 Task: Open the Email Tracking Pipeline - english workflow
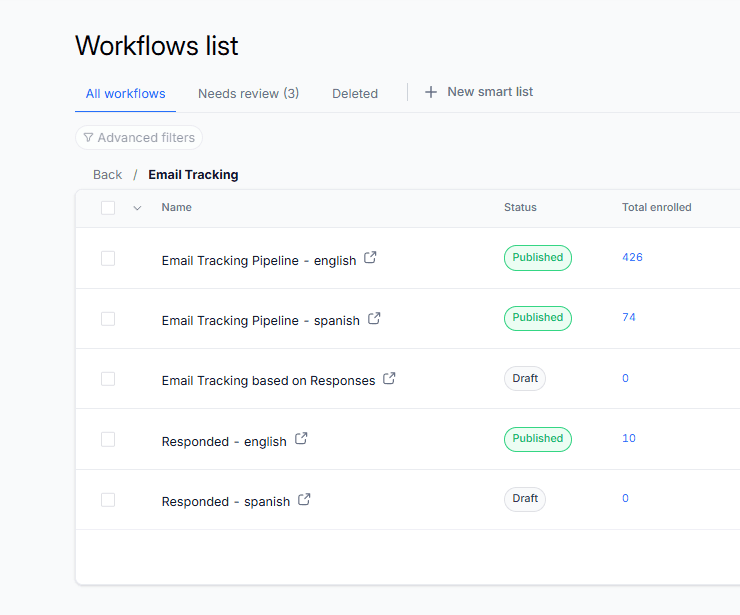(259, 261)
